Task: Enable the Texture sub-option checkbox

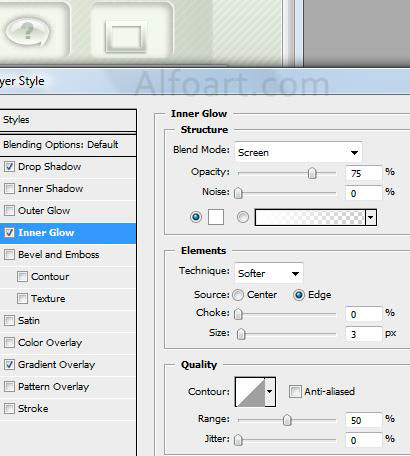Action: pos(22,298)
